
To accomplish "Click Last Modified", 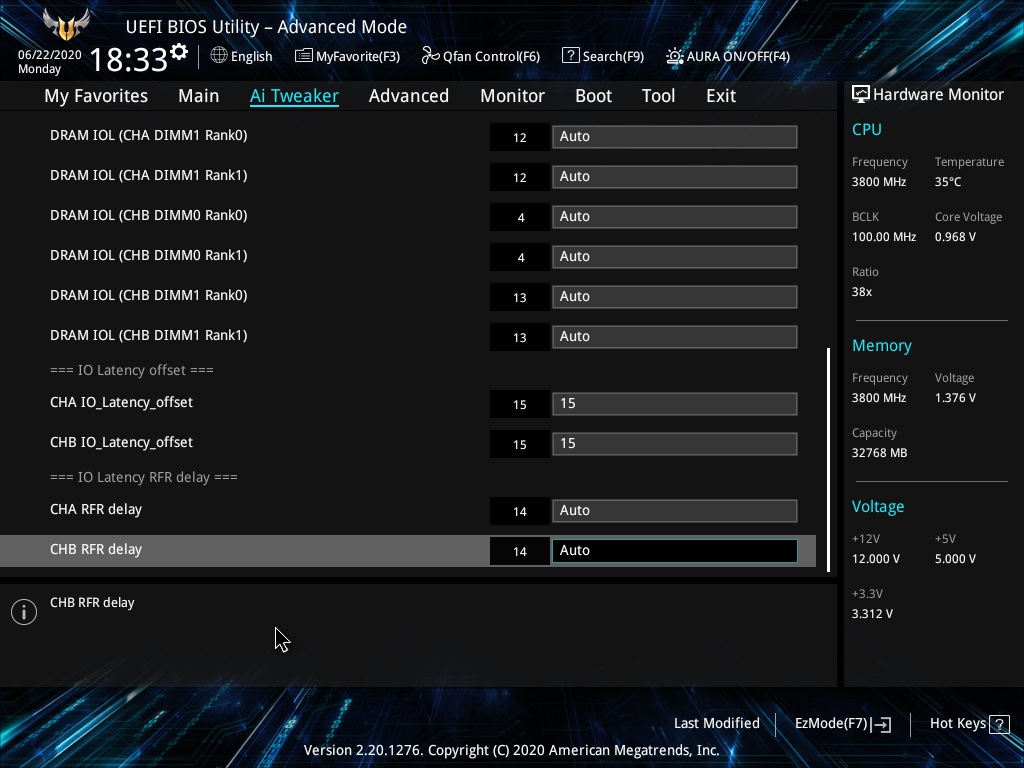I will [x=716, y=724].
